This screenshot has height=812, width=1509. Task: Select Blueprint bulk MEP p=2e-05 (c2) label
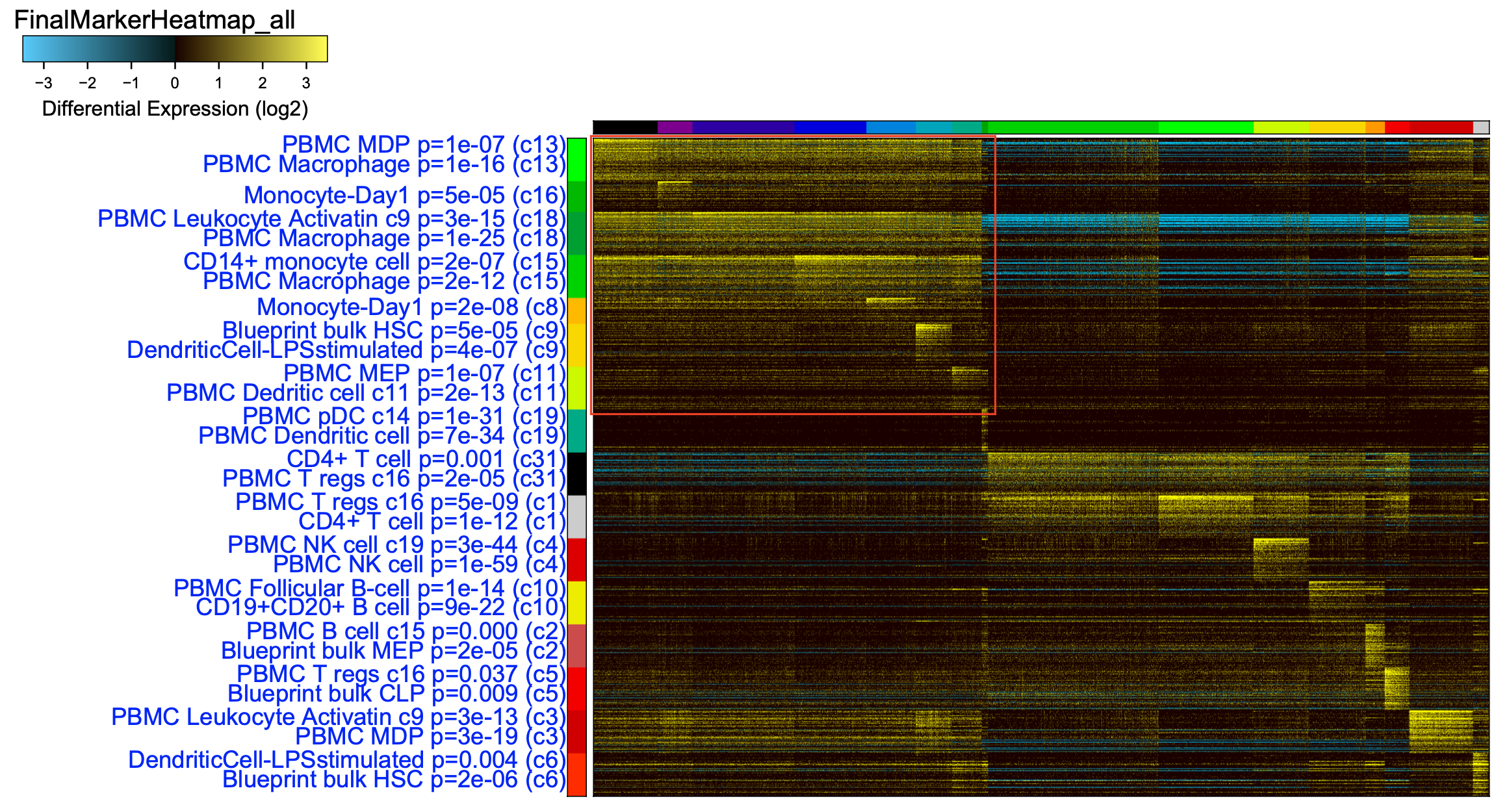(393, 650)
